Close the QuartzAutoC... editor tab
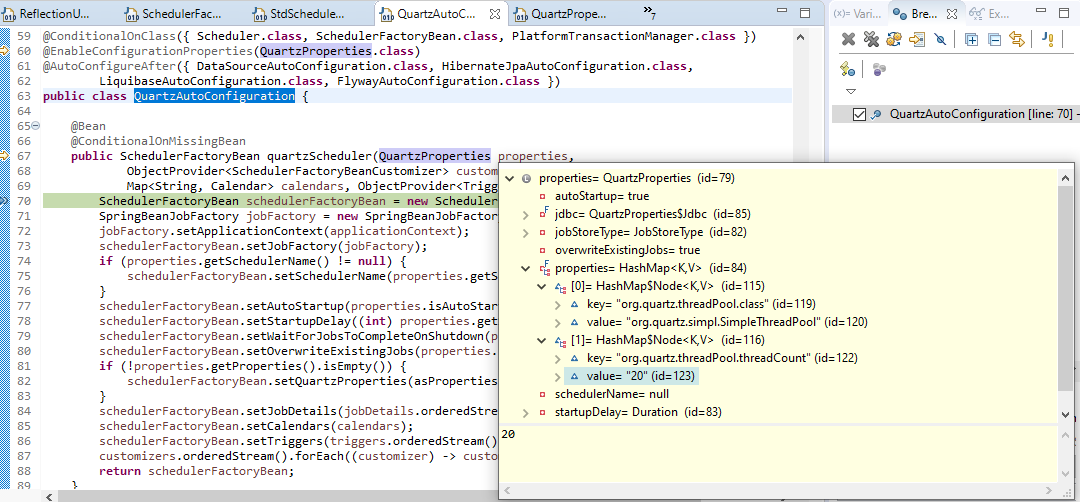Viewport: 1080px width, 502px height. coord(495,13)
